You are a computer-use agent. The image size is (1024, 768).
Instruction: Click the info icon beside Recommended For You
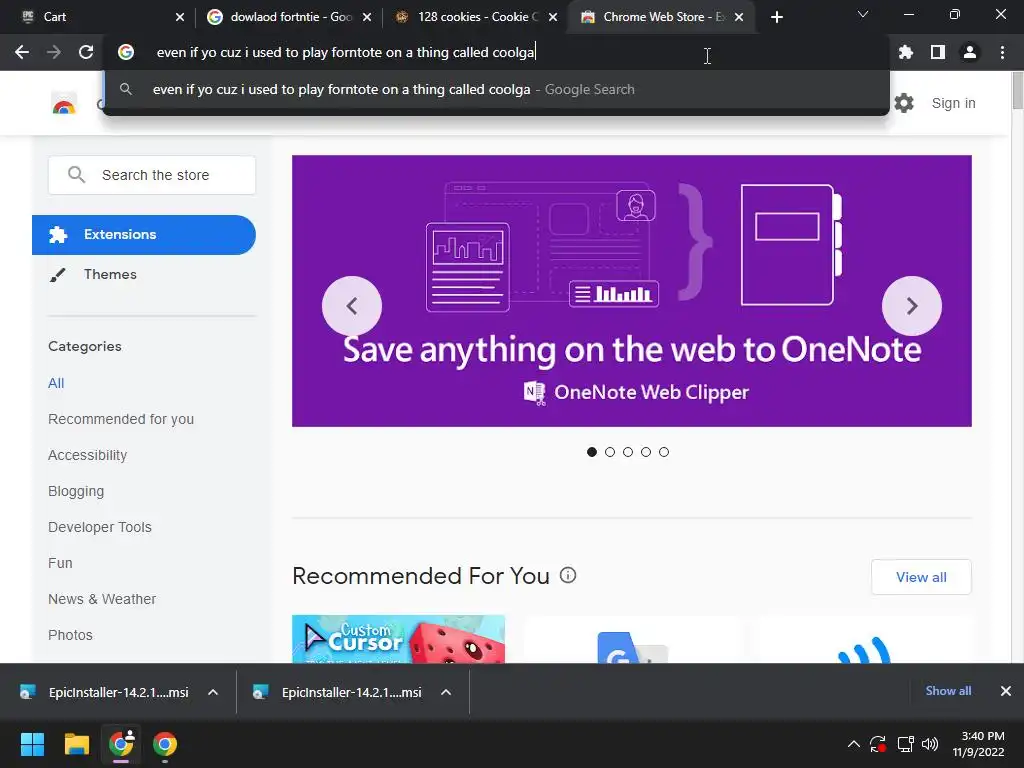click(568, 575)
